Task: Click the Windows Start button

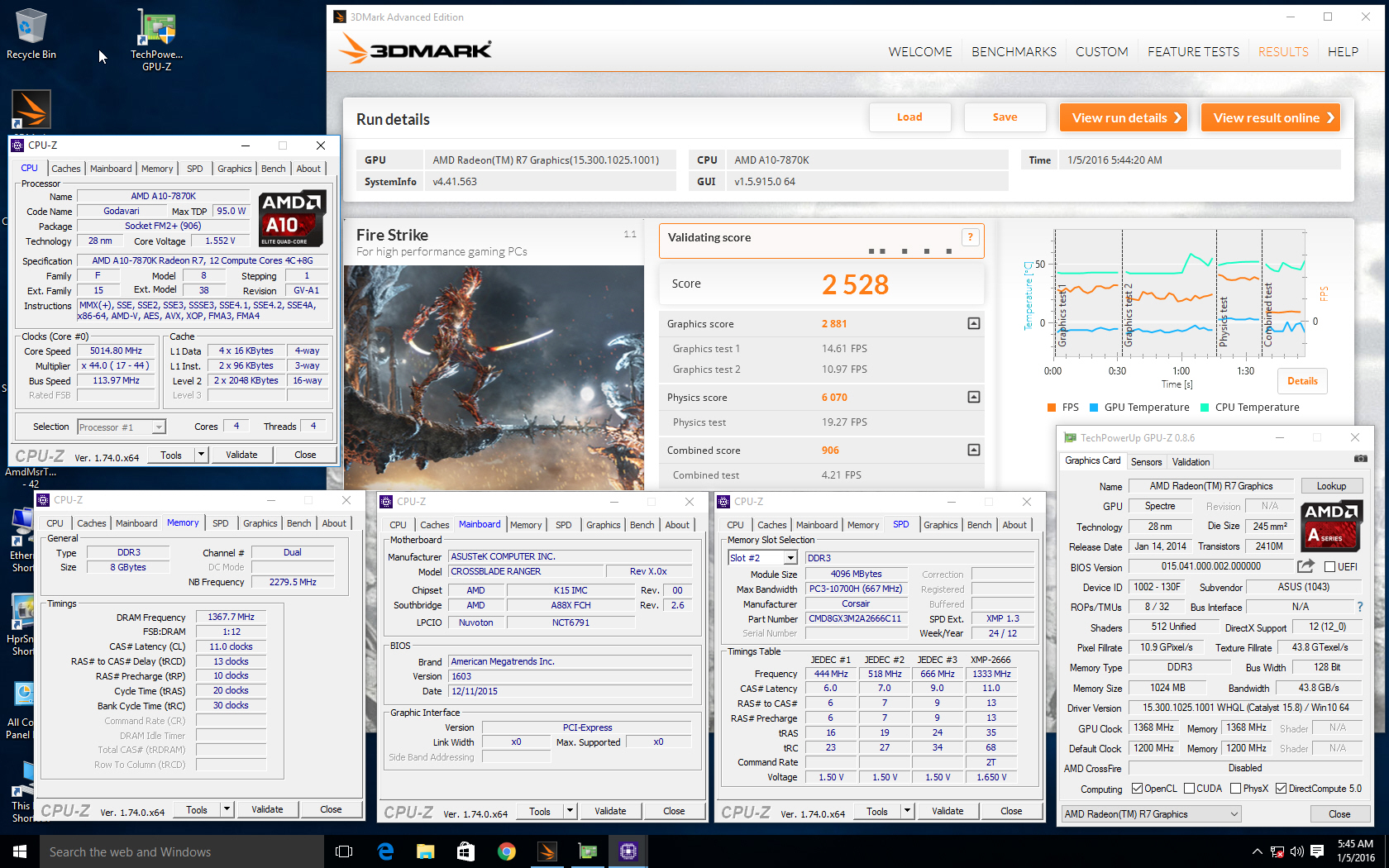Action: pyautogui.click(x=20, y=851)
